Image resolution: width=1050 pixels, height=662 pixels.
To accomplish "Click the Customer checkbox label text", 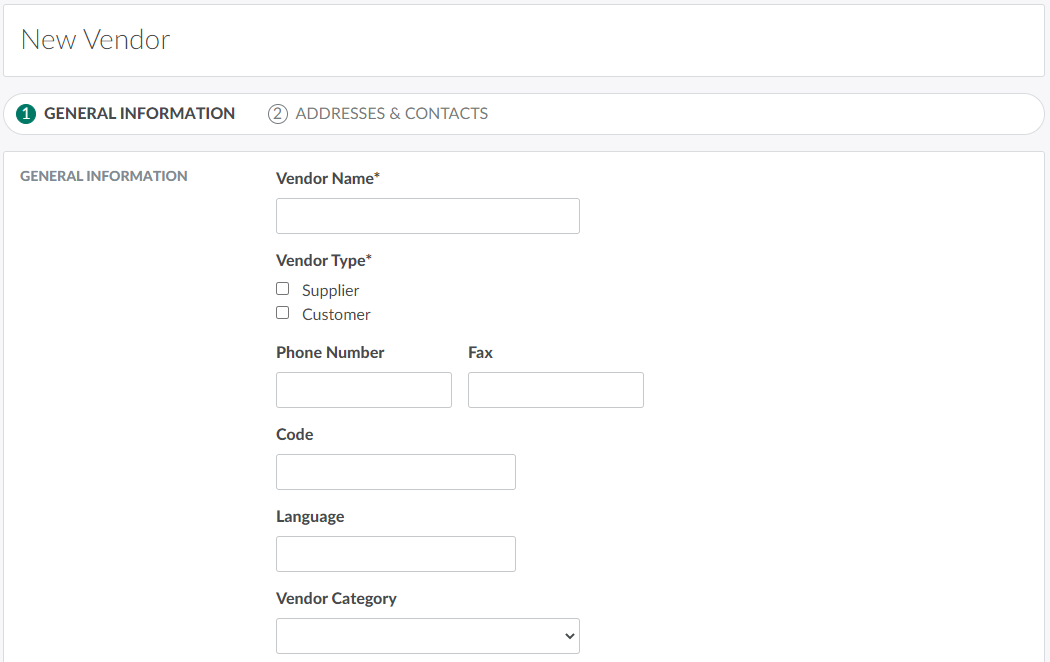I will click(x=336, y=315).
